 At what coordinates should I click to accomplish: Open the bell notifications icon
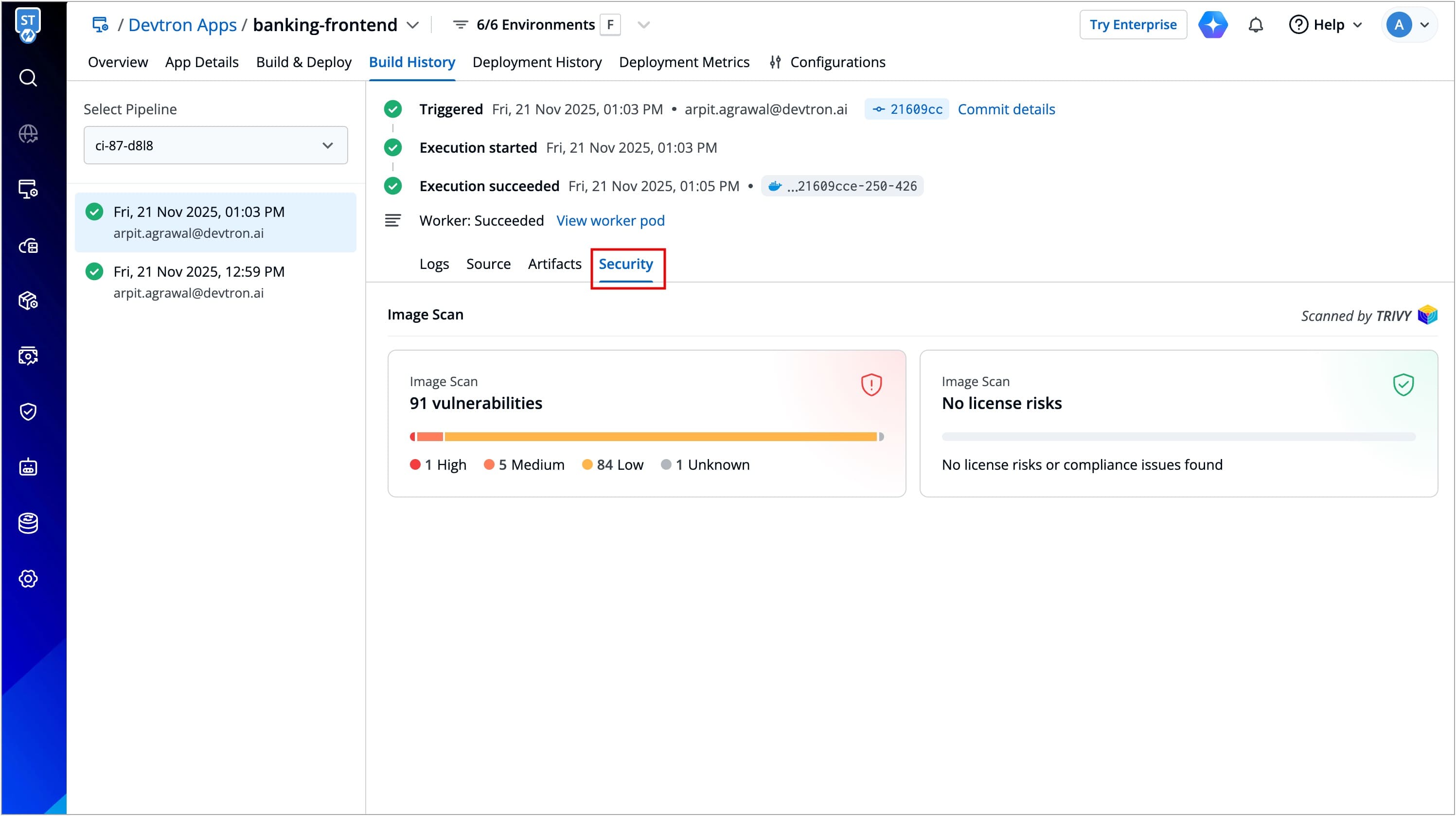pyautogui.click(x=1255, y=25)
